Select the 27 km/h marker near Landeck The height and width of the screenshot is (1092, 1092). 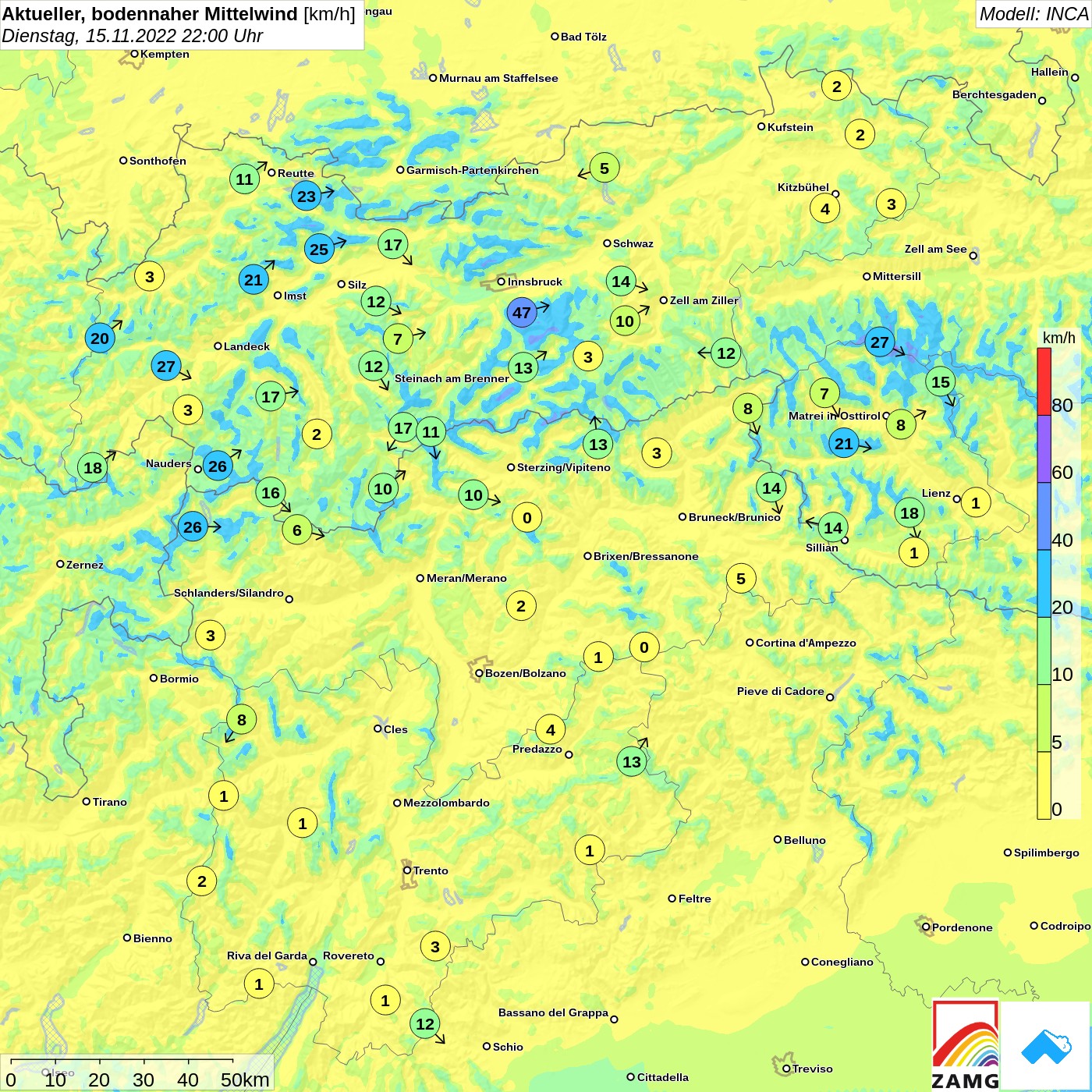coord(166,366)
